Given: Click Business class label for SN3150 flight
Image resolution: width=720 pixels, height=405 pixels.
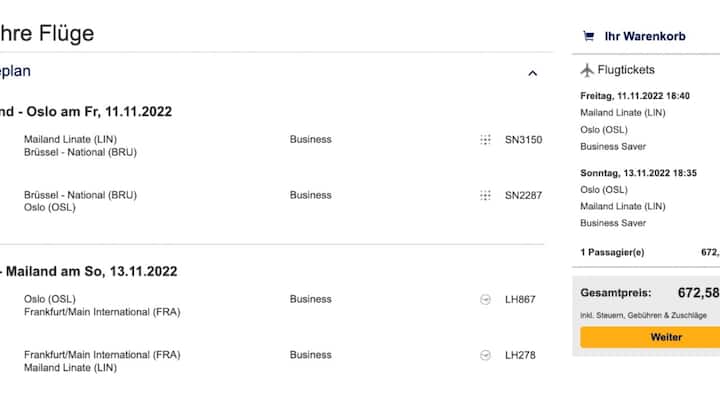Looking at the screenshot, I should [310, 140].
